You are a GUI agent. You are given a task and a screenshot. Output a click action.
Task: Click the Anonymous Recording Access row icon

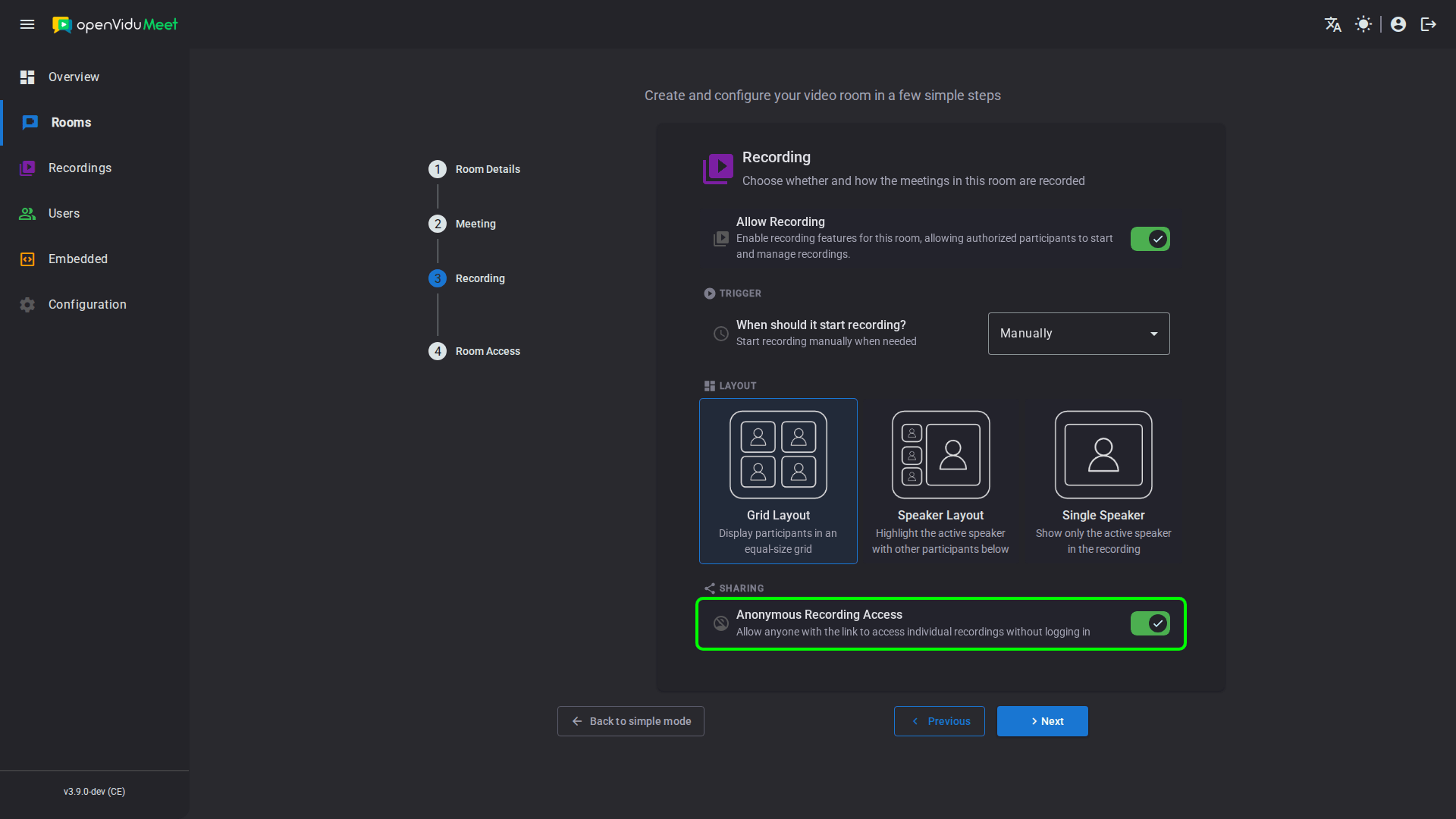721,623
